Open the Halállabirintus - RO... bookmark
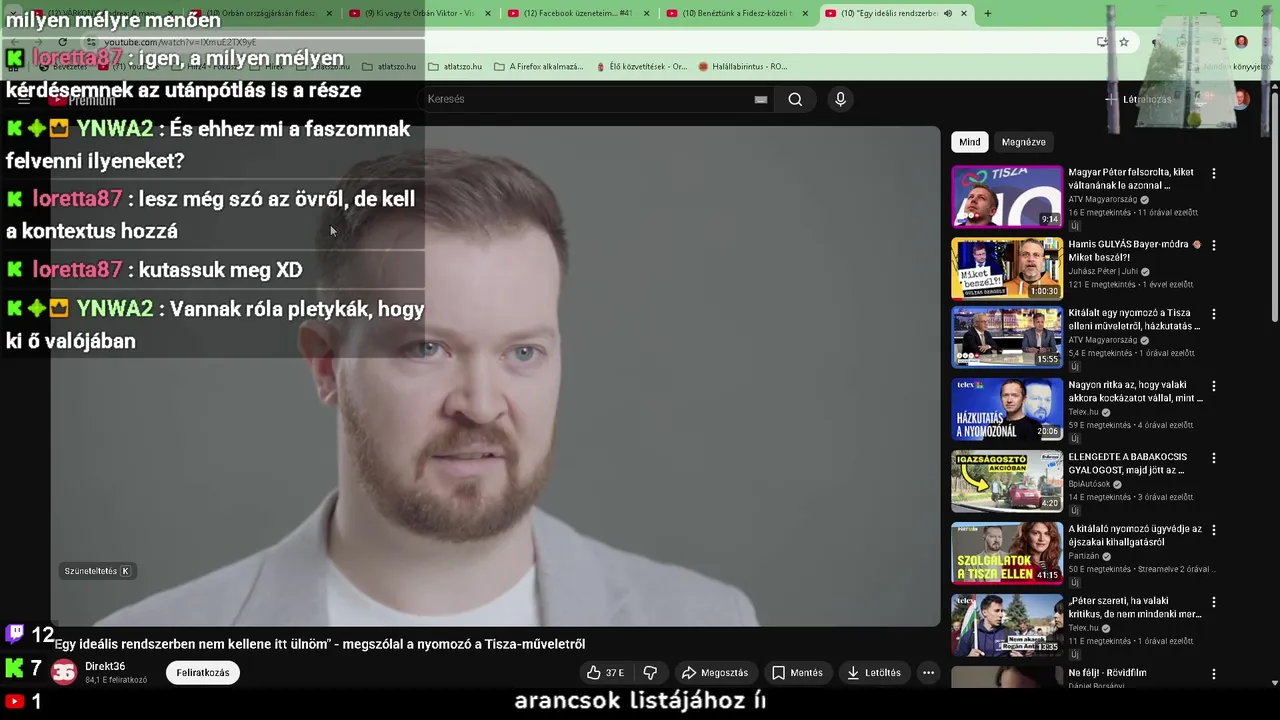The width and height of the screenshot is (1280, 720). click(x=743, y=67)
